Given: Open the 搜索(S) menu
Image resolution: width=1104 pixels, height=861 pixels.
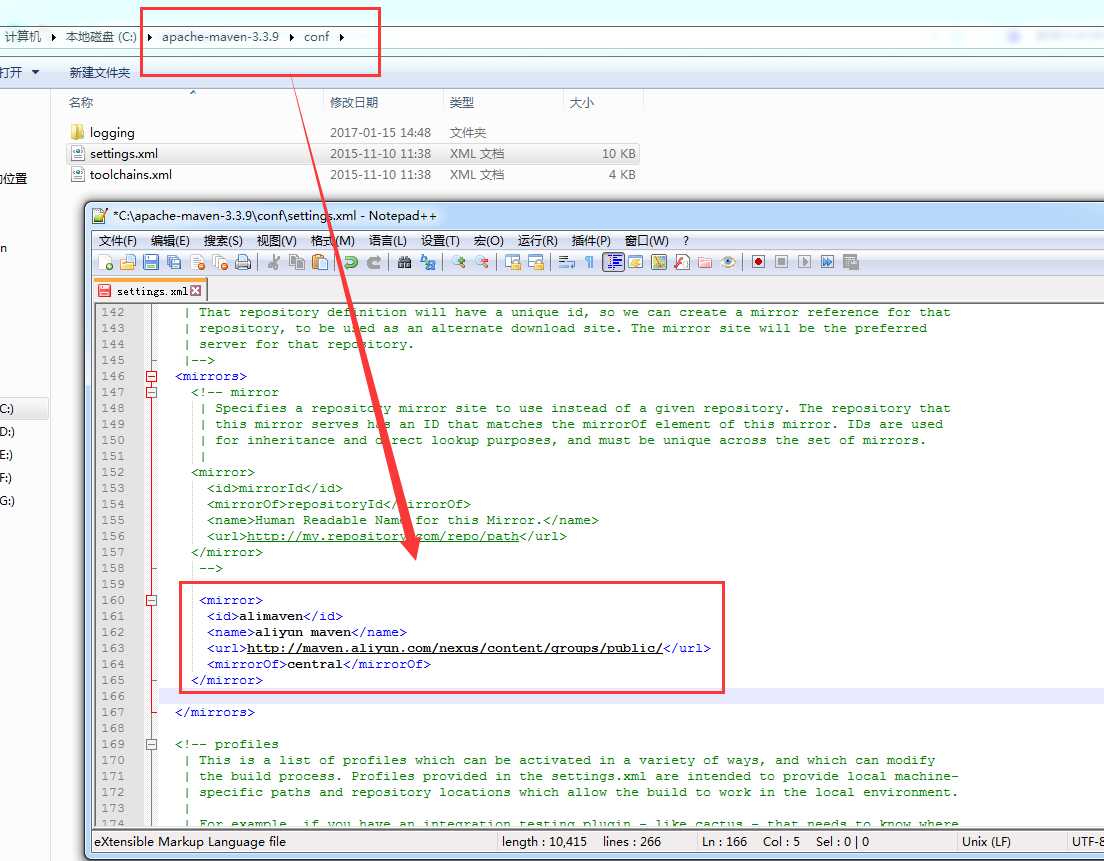Looking at the screenshot, I should [x=223, y=241].
